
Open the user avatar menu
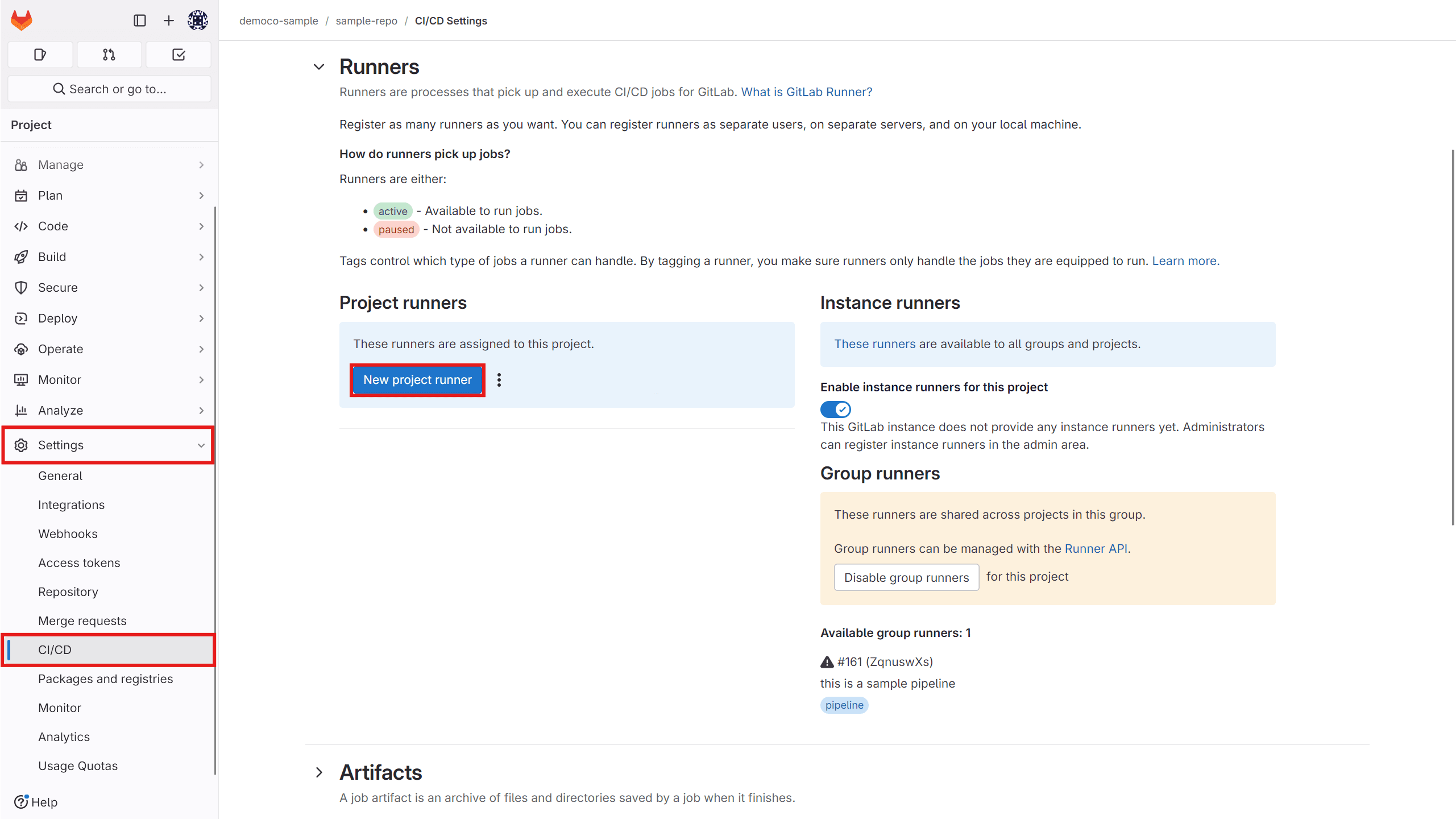(198, 20)
